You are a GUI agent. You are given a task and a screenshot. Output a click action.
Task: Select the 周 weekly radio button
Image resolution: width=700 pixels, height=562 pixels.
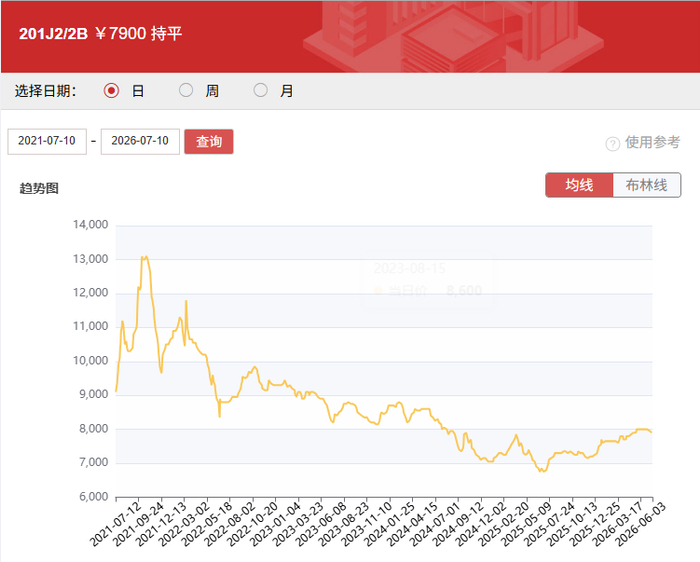tap(186, 90)
